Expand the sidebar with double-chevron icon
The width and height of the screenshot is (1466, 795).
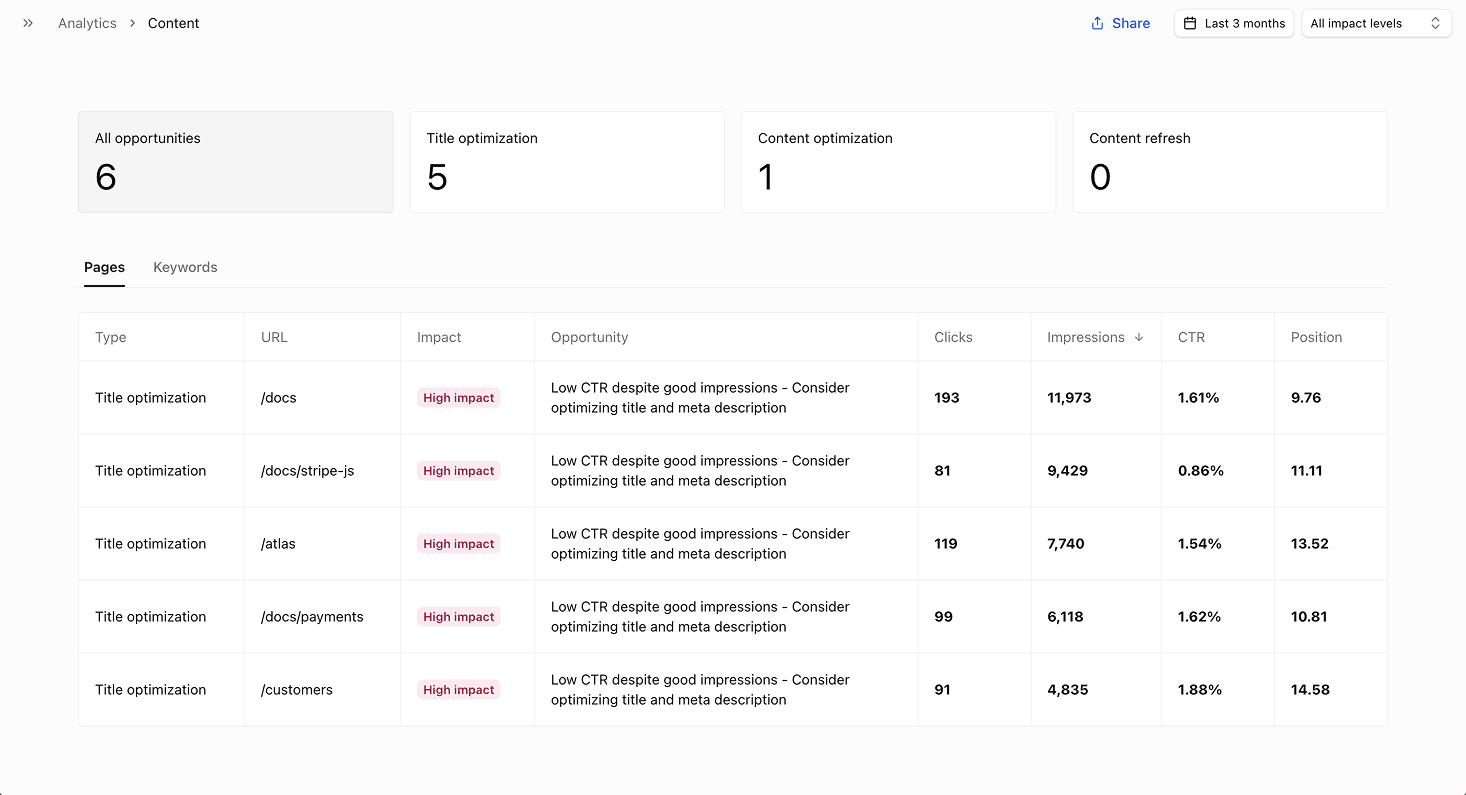tap(28, 23)
